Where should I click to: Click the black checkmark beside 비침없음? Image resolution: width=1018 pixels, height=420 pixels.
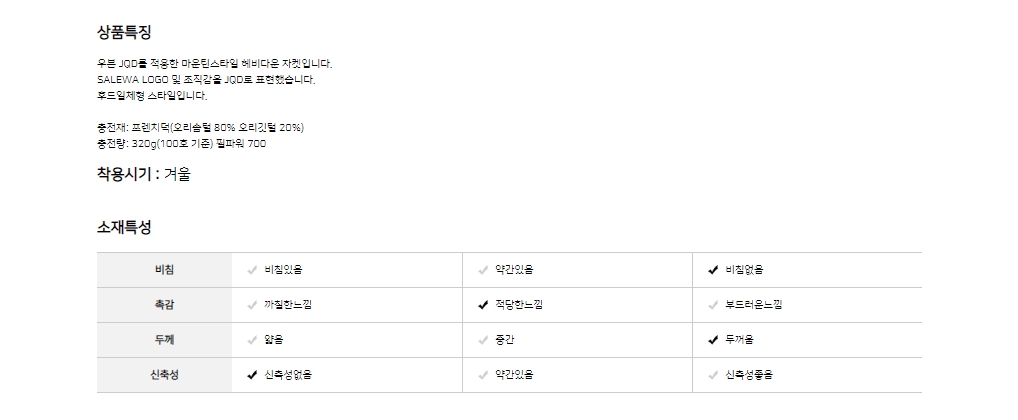pyautogui.click(x=713, y=270)
